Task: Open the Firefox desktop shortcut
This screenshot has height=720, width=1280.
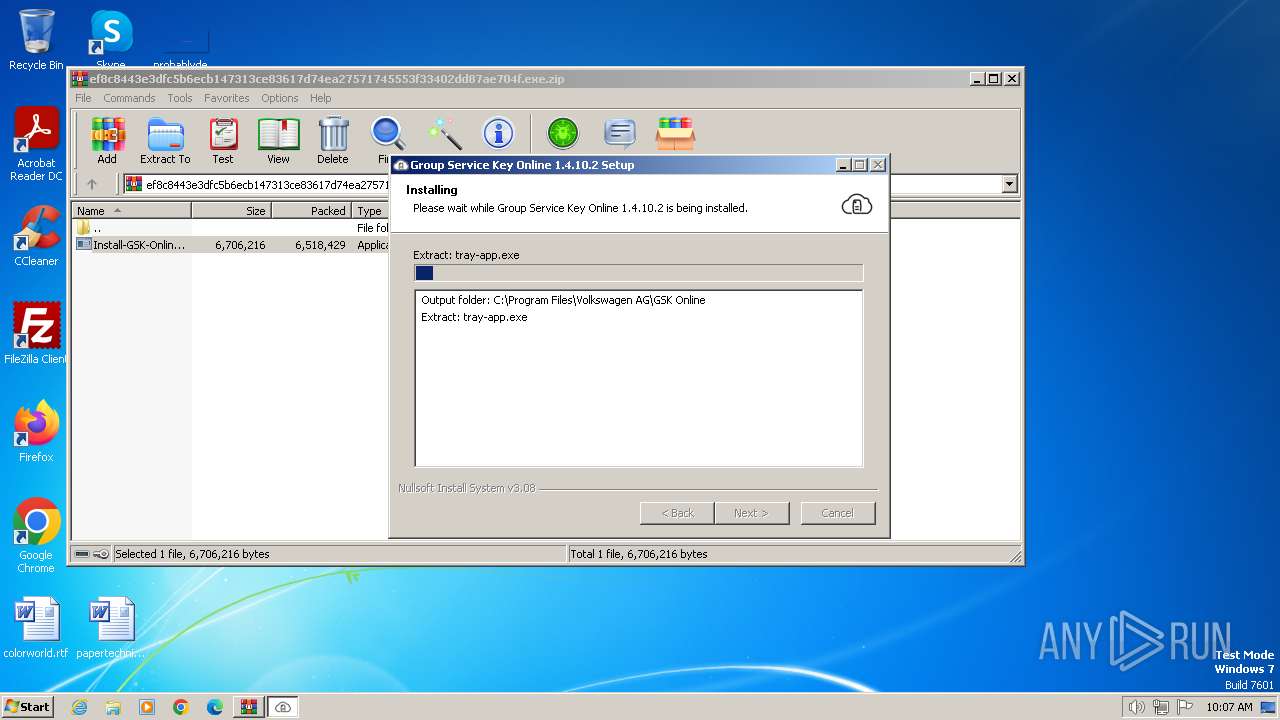Action: click(x=36, y=431)
